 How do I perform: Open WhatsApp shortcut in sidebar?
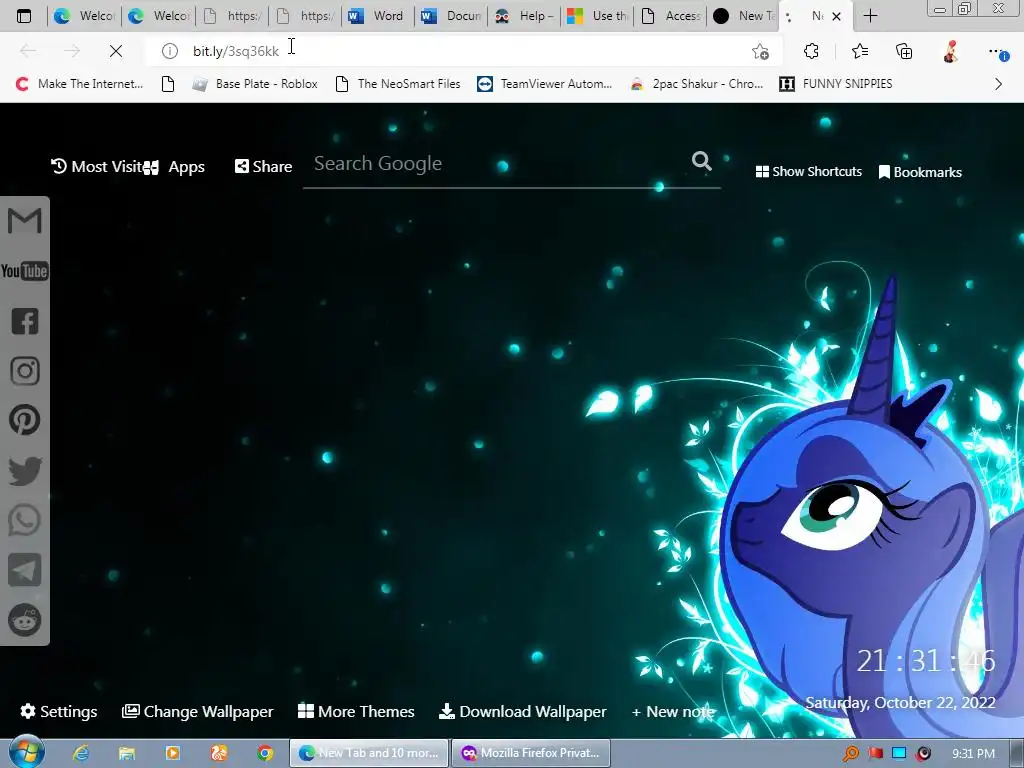tap(25, 520)
